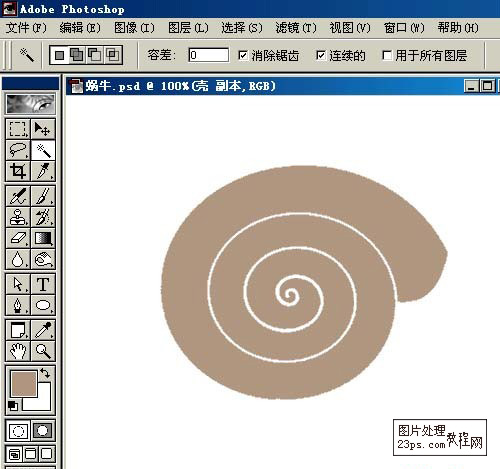Viewport: 500px width, 469px height.
Task: Click the Adobe Online eye image
Action: coord(30,104)
